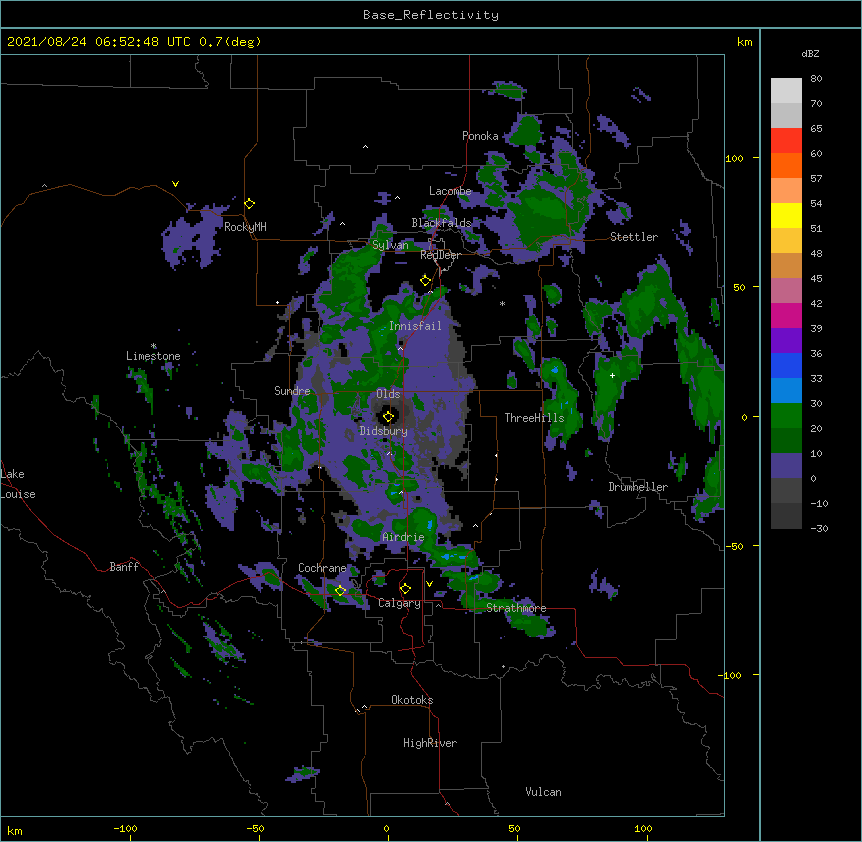This screenshot has width=862, height=842.
Task: Click the 80 value in the dBZ legend
Action: coord(816,79)
